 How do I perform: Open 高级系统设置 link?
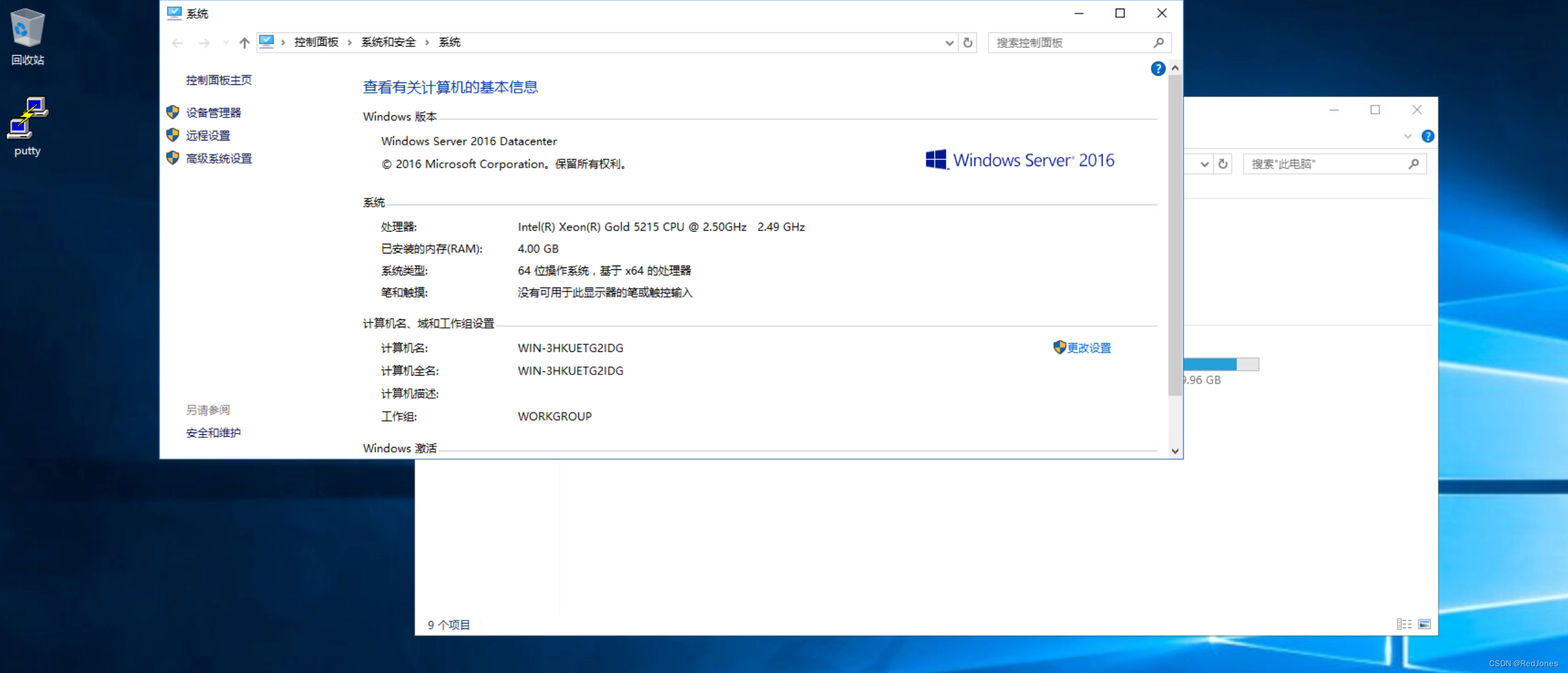[x=219, y=158]
